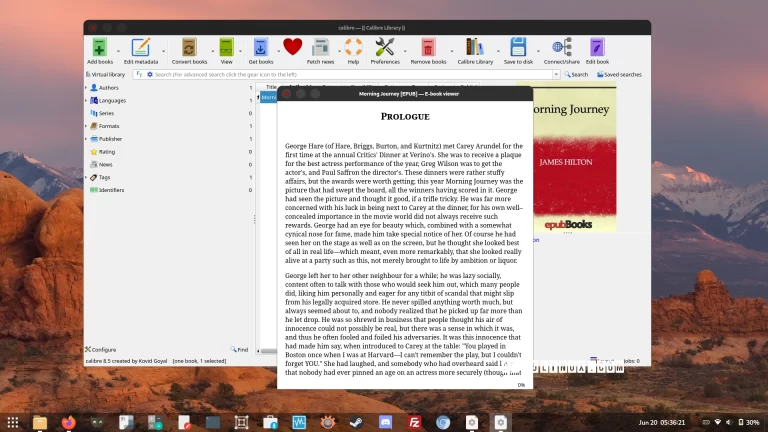Launch Edit book from the toolbar

(597, 48)
